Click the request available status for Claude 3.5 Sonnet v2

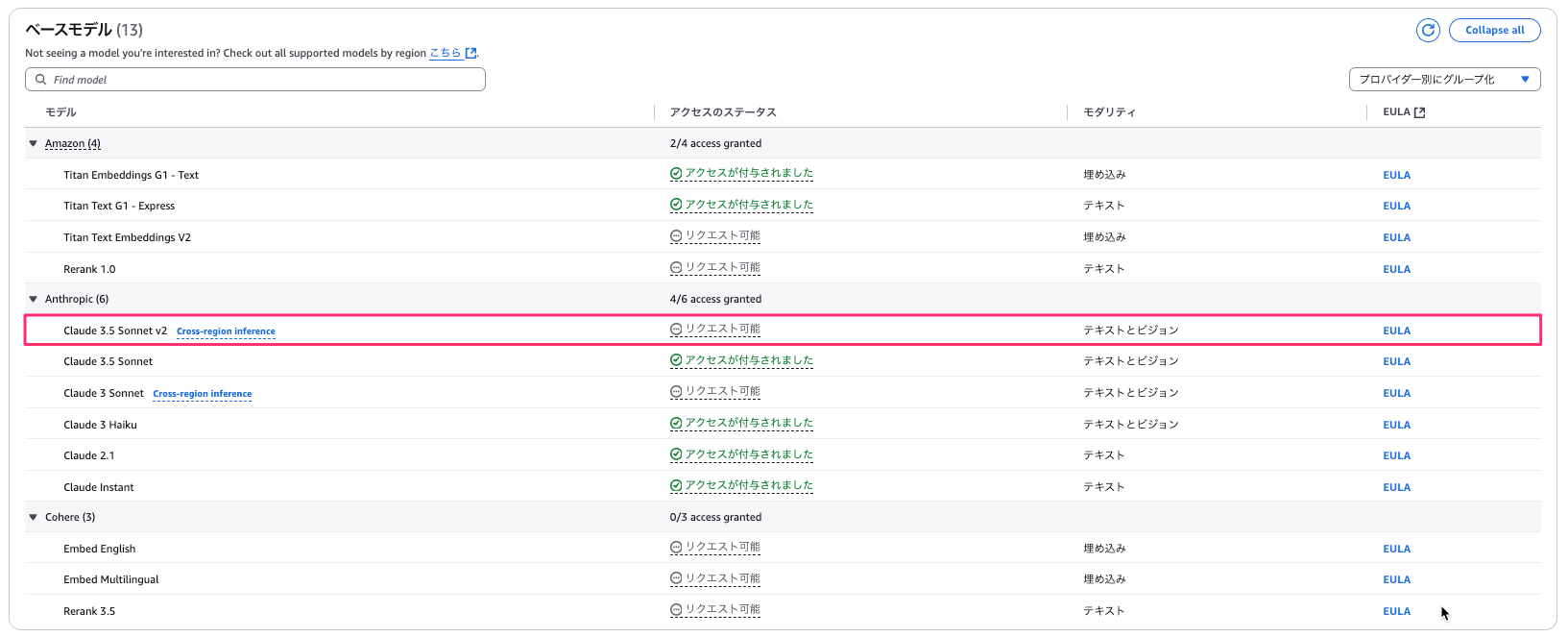pyautogui.click(x=715, y=330)
